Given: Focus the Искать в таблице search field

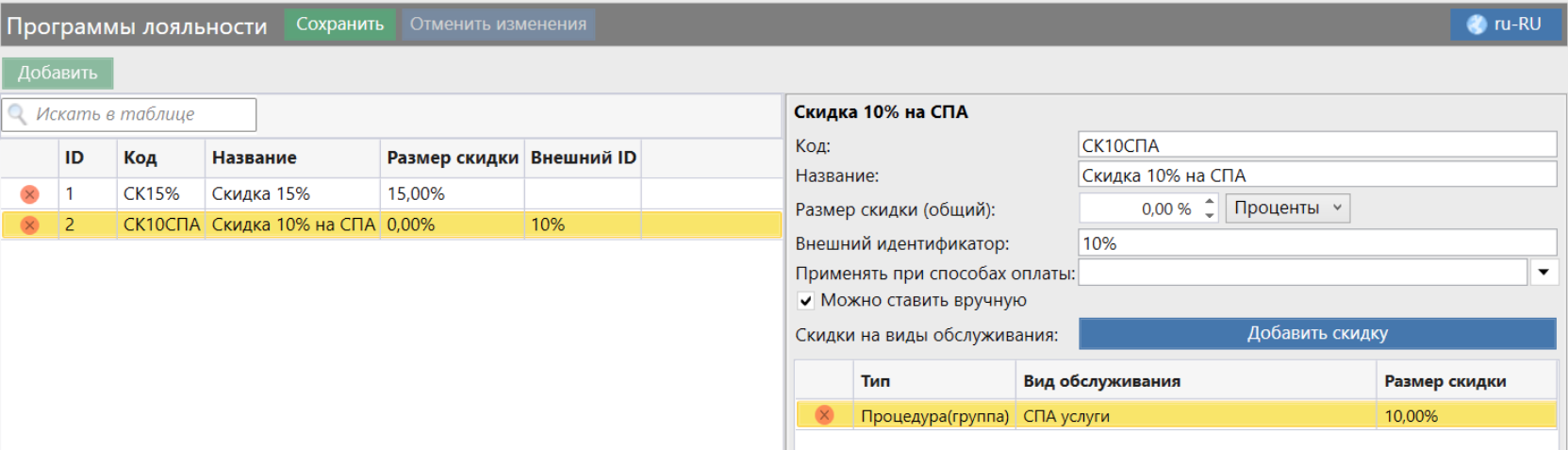Looking at the screenshot, I should 141,114.
